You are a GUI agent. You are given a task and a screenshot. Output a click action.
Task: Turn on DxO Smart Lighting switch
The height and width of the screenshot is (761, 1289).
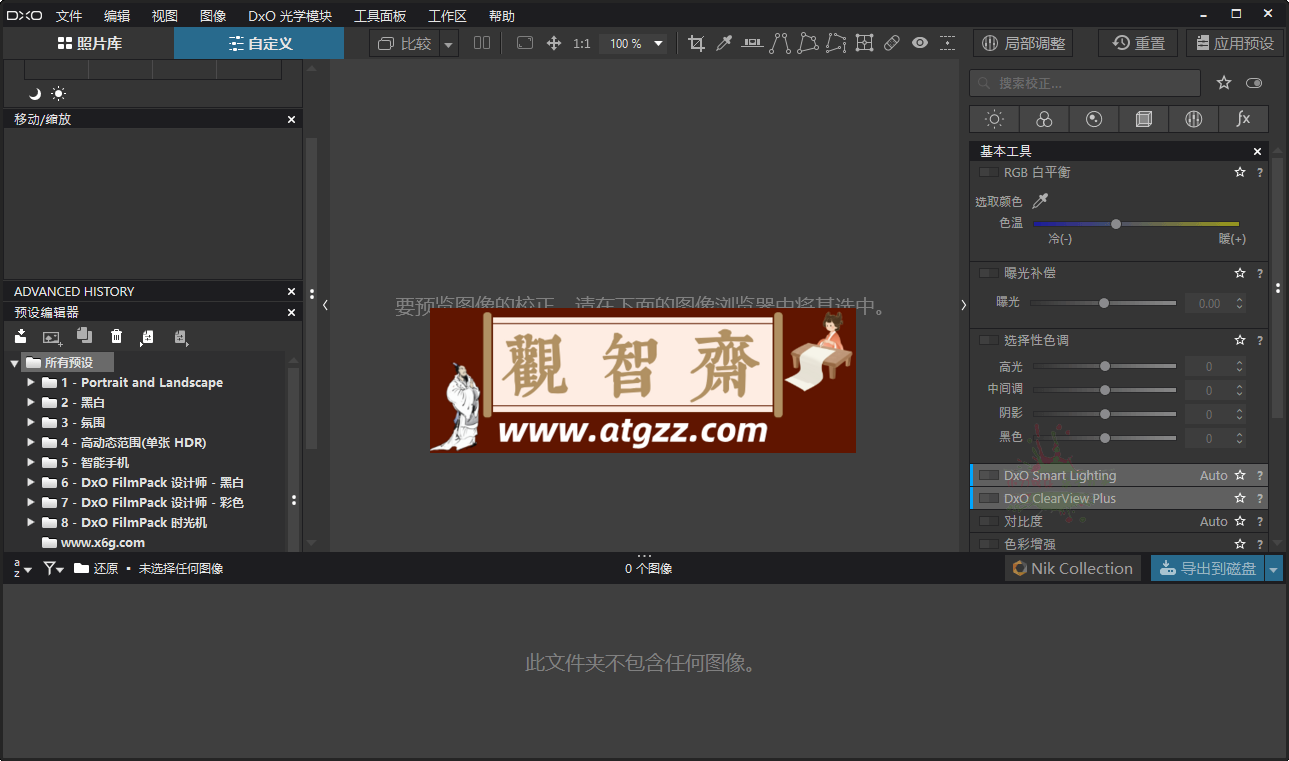tap(988, 475)
